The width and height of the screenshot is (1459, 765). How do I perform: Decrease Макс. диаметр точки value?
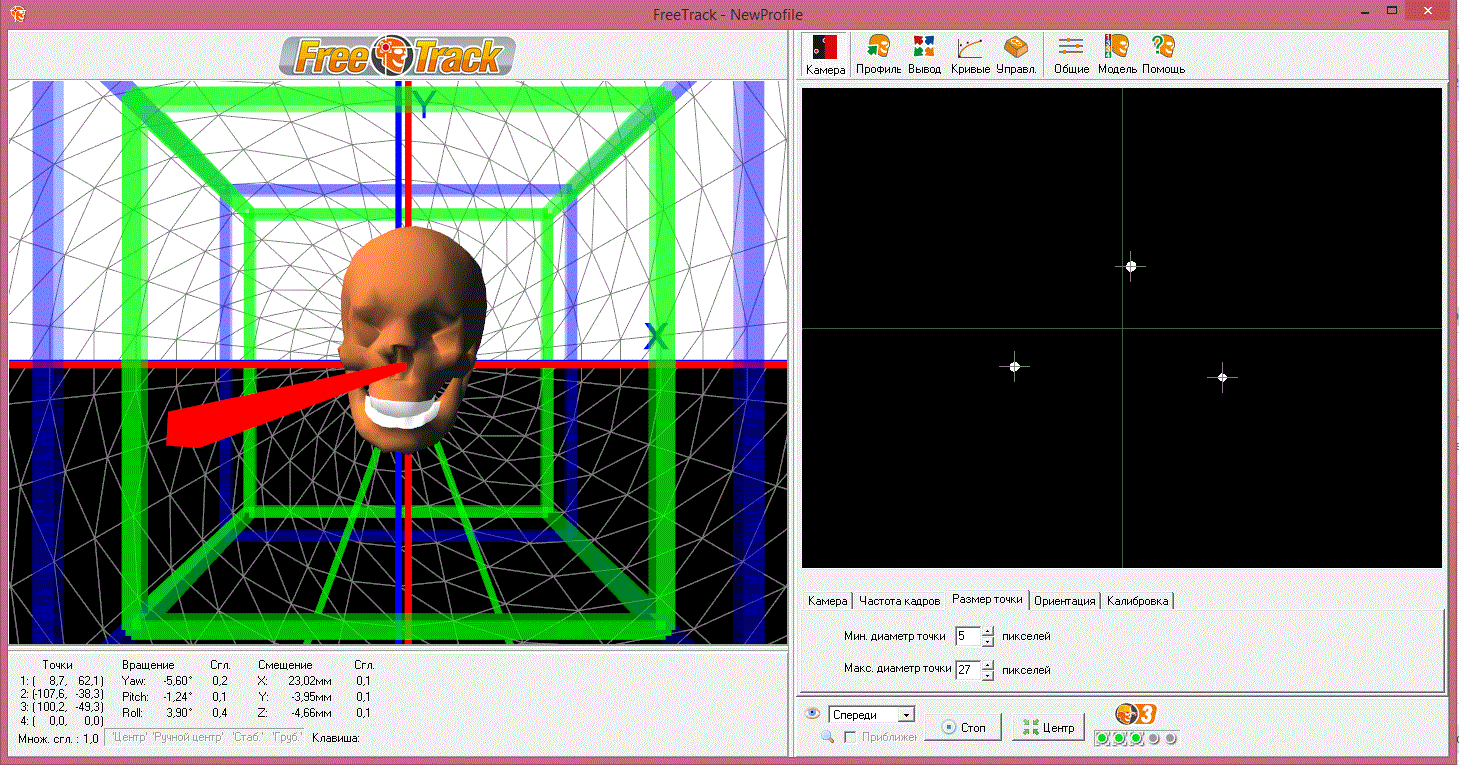(988, 675)
